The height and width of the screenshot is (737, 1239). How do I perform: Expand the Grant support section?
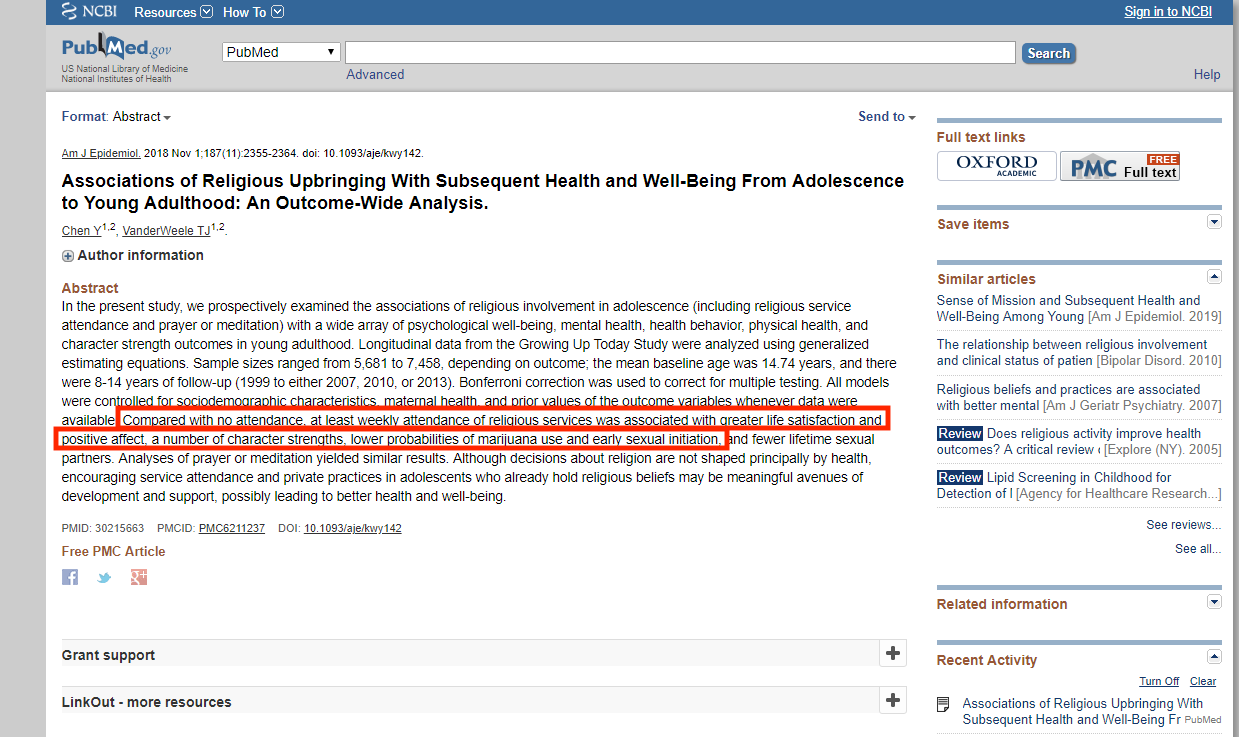pyautogui.click(x=893, y=654)
